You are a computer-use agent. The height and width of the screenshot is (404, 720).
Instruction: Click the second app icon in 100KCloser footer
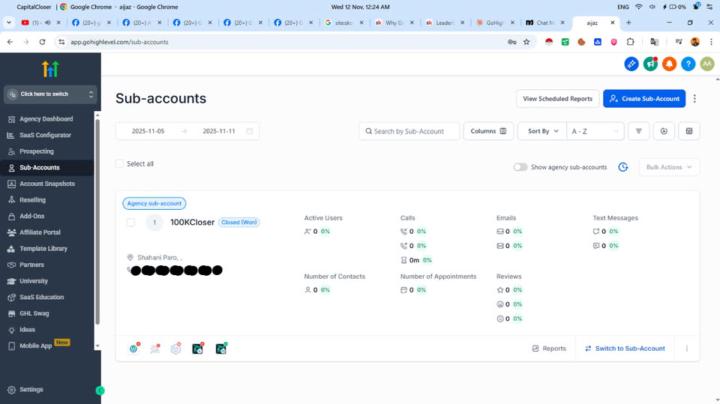tap(155, 348)
